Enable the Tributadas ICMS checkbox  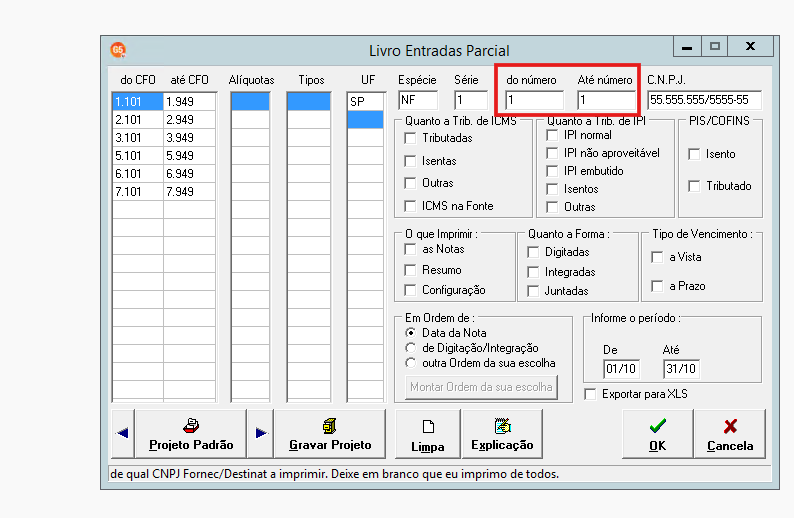coord(410,138)
